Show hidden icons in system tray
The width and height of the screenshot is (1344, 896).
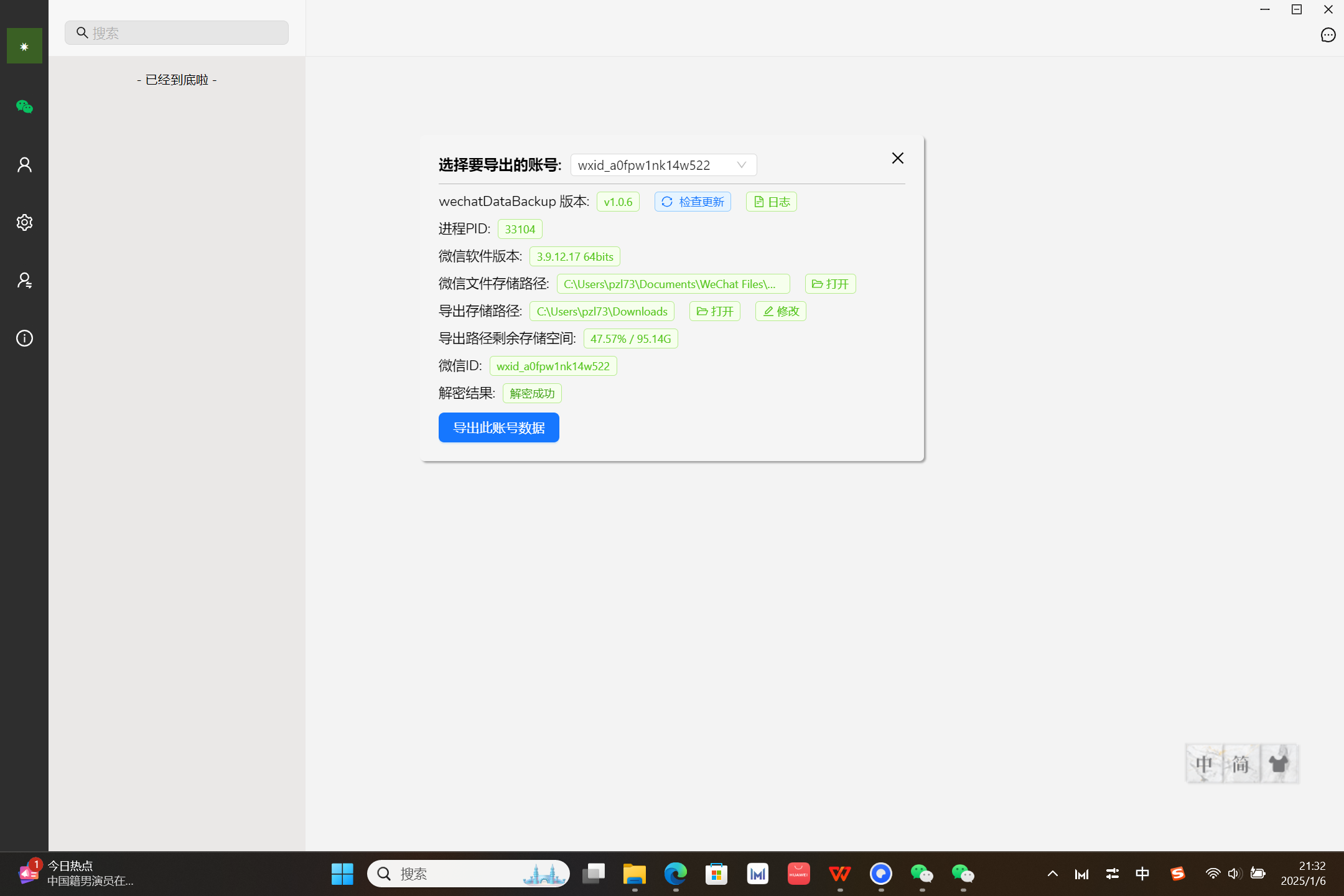tap(1053, 874)
